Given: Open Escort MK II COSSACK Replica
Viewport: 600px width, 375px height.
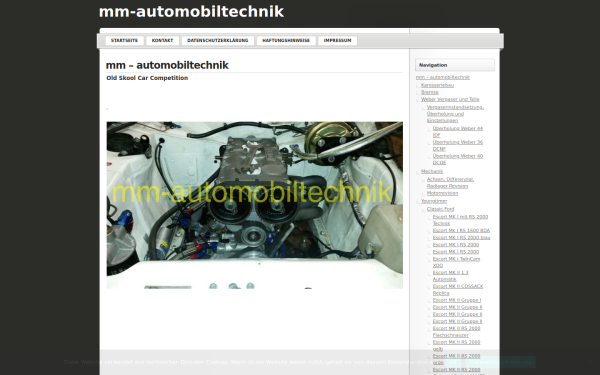Looking at the screenshot, I should [458, 290].
